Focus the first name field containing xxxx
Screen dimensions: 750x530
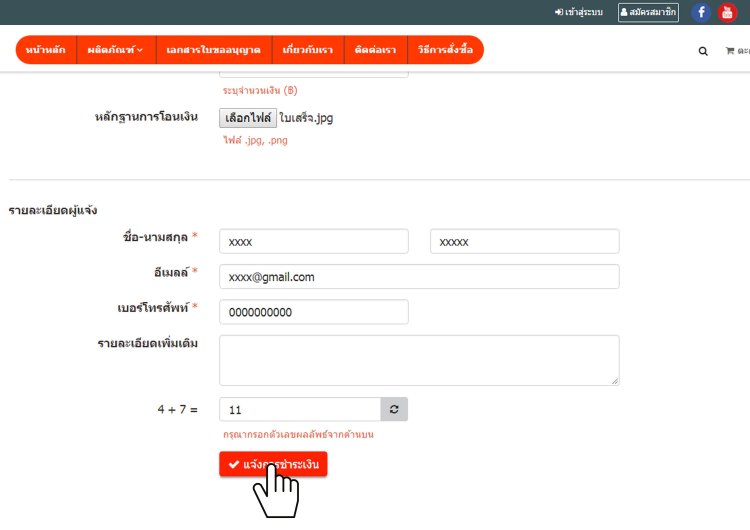pyautogui.click(x=313, y=242)
